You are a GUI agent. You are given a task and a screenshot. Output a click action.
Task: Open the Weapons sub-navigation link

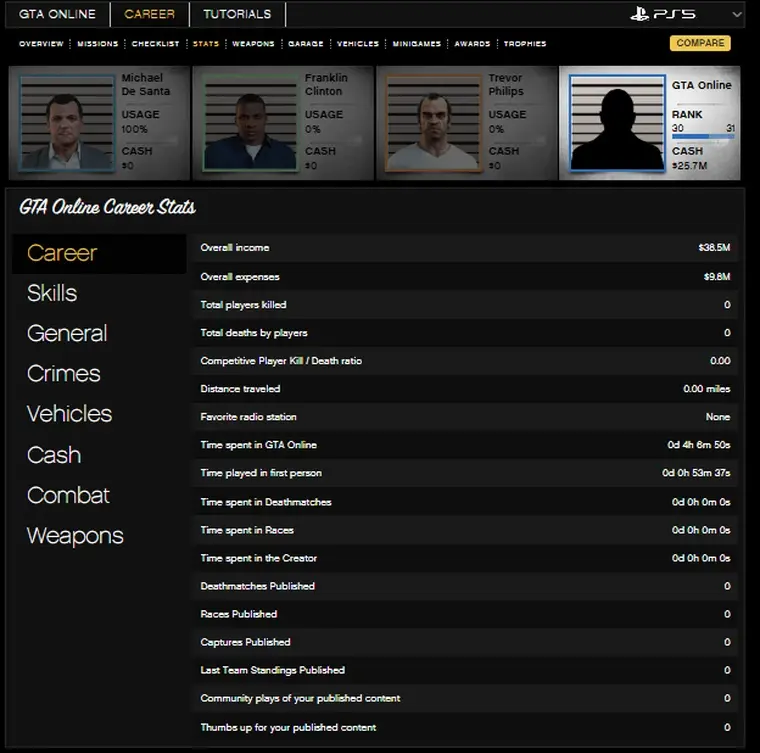click(253, 44)
